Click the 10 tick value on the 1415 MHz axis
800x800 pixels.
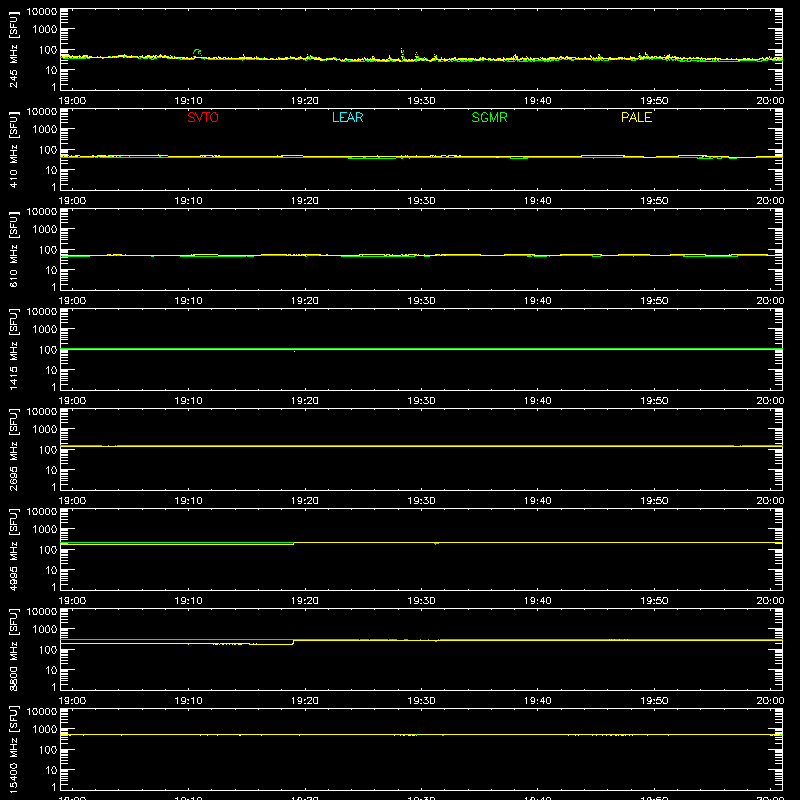(x=51, y=370)
